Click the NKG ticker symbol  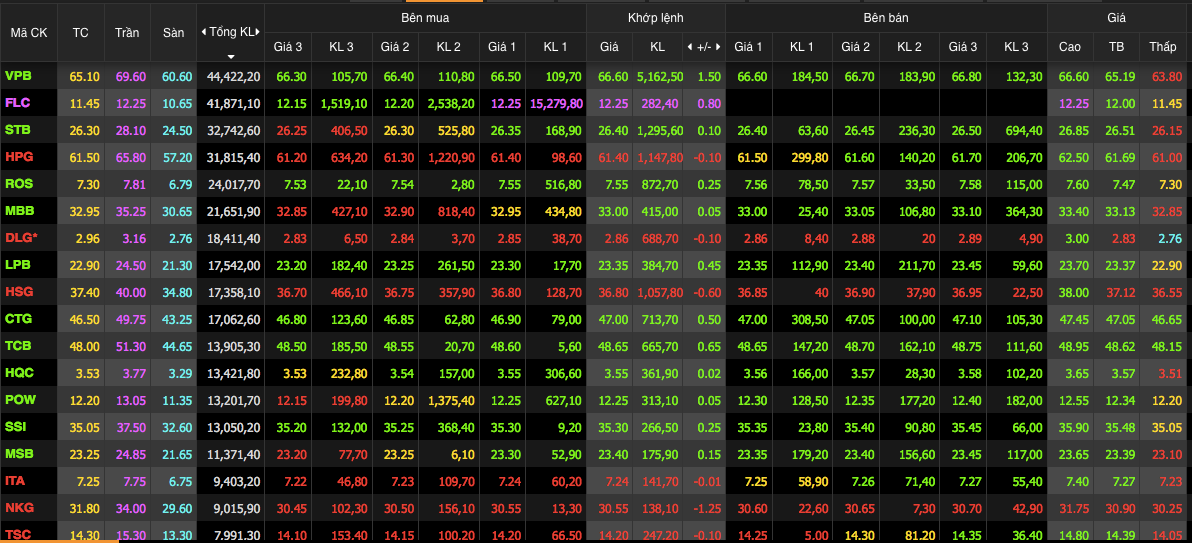[x=18, y=508]
